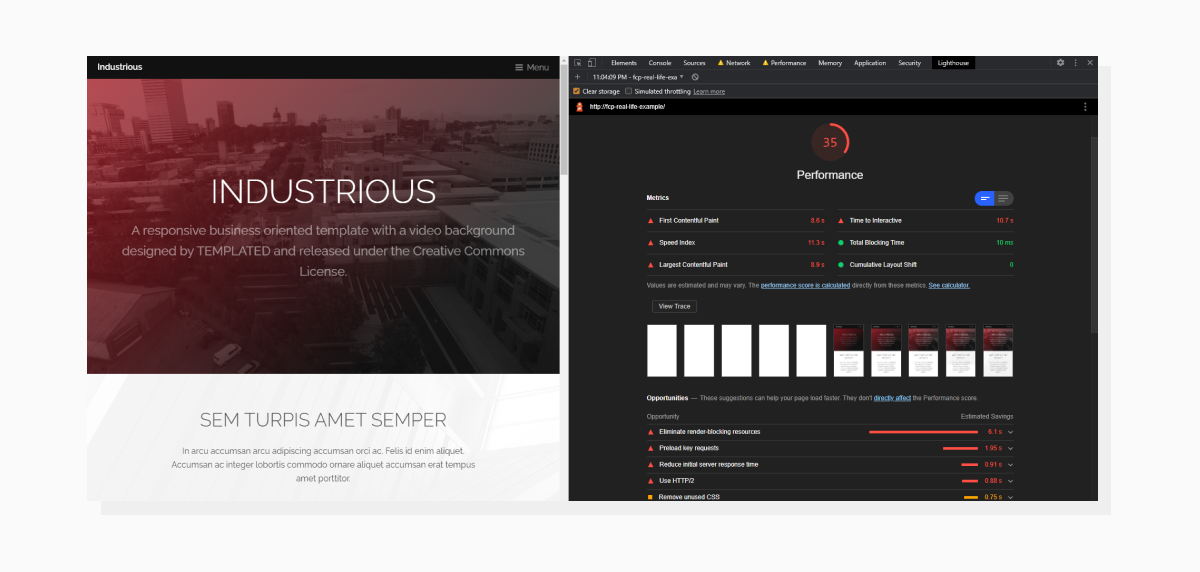This screenshot has width=1200, height=572.
Task: Click the Preload key requests savings bar
Action: pyautogui.click(x=960, y=448)
